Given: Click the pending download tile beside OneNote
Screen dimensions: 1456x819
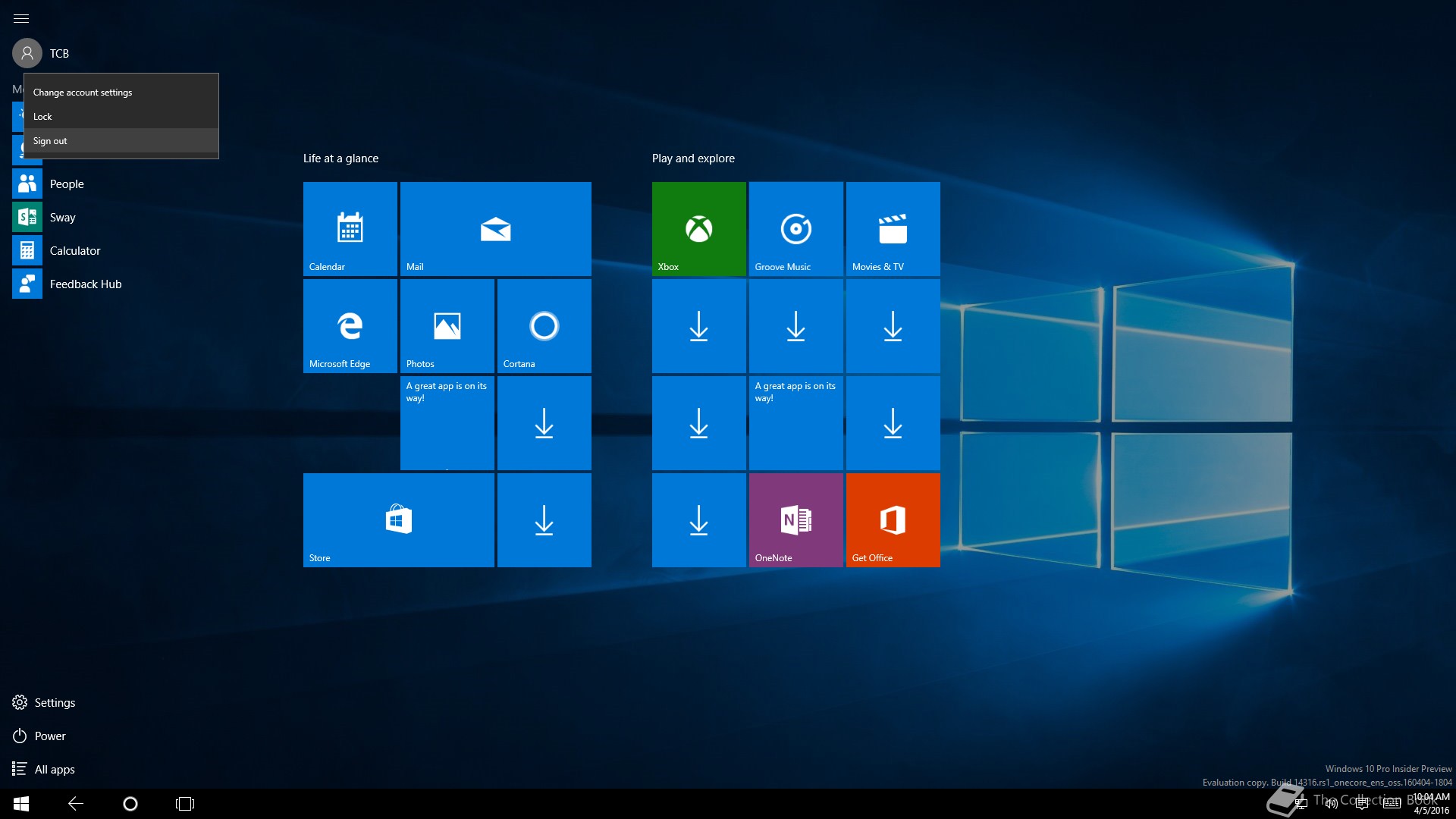Looking at the screenshot, I should (699, 520).
